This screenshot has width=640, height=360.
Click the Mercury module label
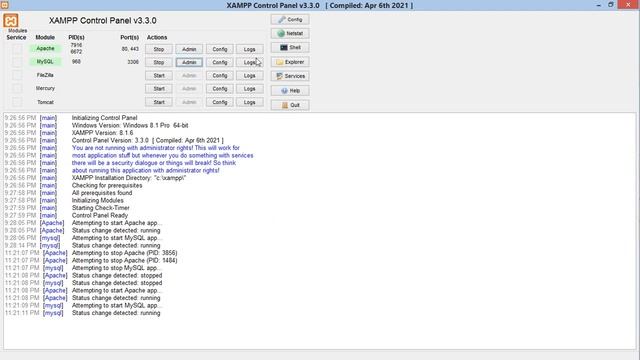pos(45,88)
